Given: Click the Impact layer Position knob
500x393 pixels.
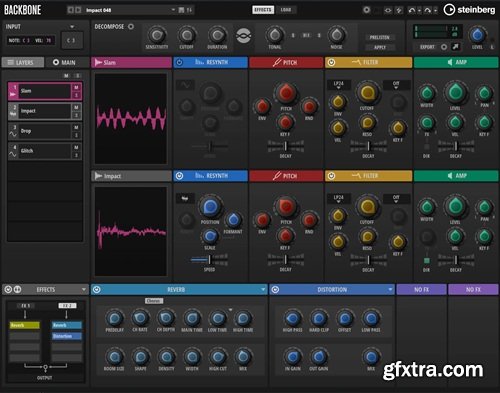Looking at the screenshot, I should [210, 207].
